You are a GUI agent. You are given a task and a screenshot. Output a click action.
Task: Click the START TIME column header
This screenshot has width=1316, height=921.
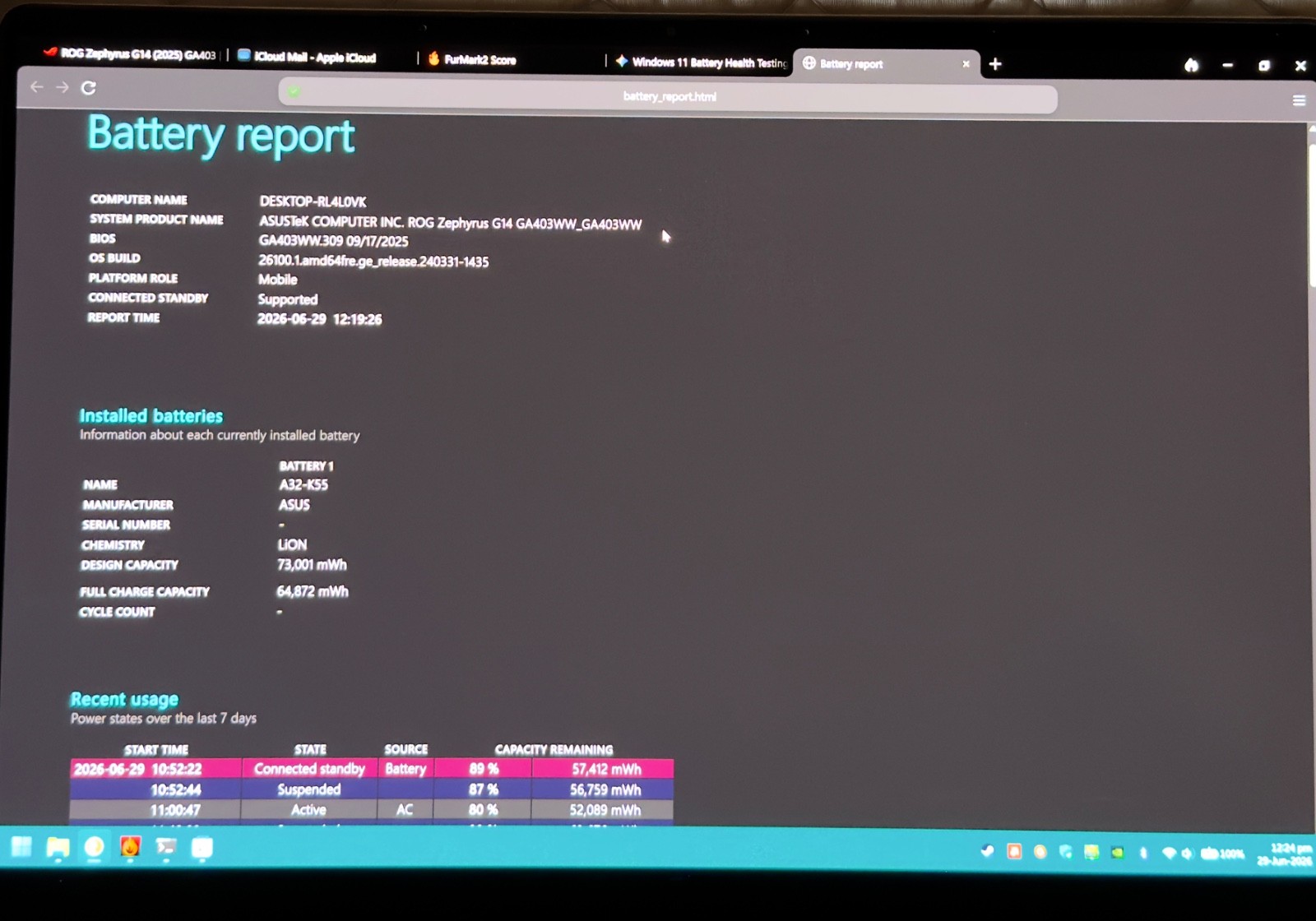coord(156,750)
